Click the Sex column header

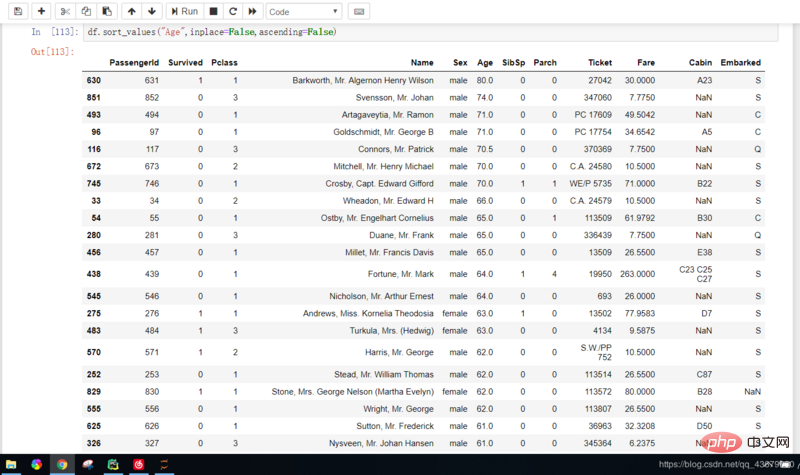460,62
